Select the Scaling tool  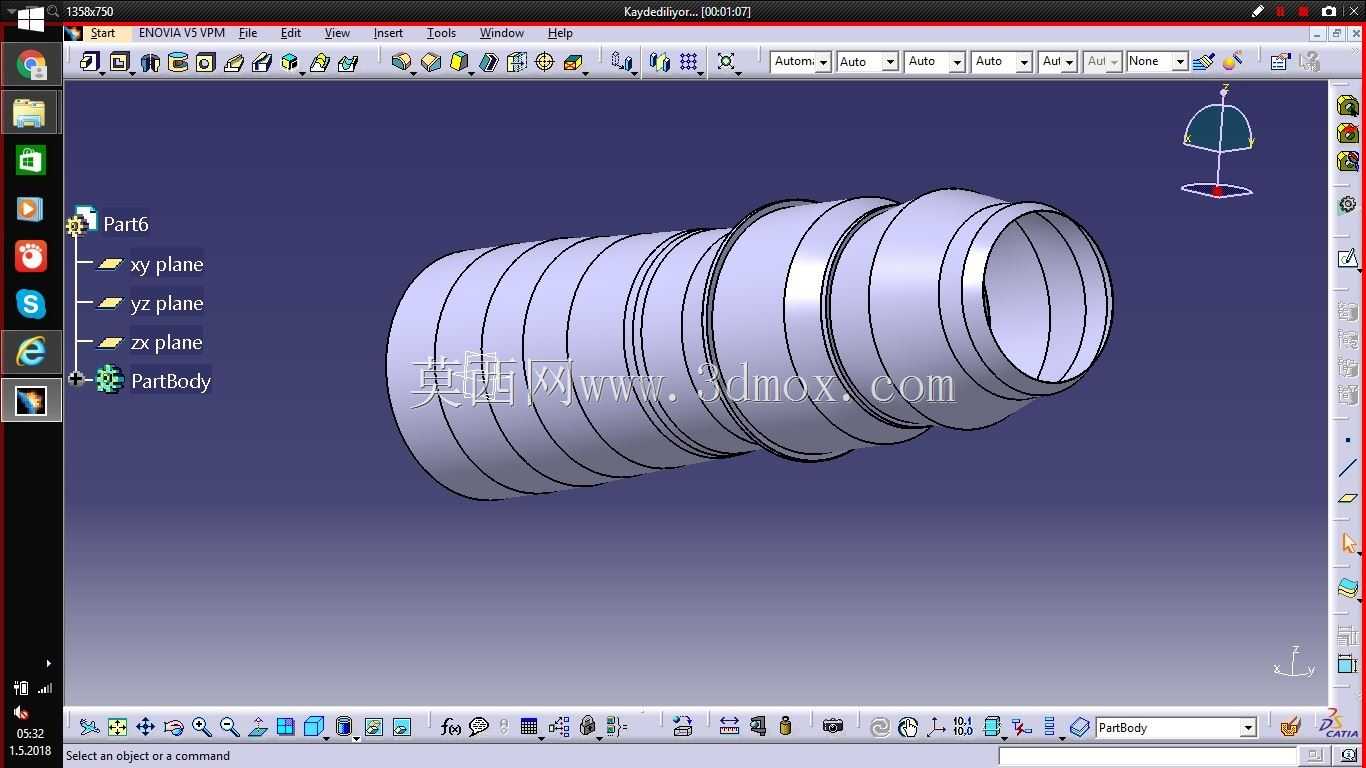727,62
